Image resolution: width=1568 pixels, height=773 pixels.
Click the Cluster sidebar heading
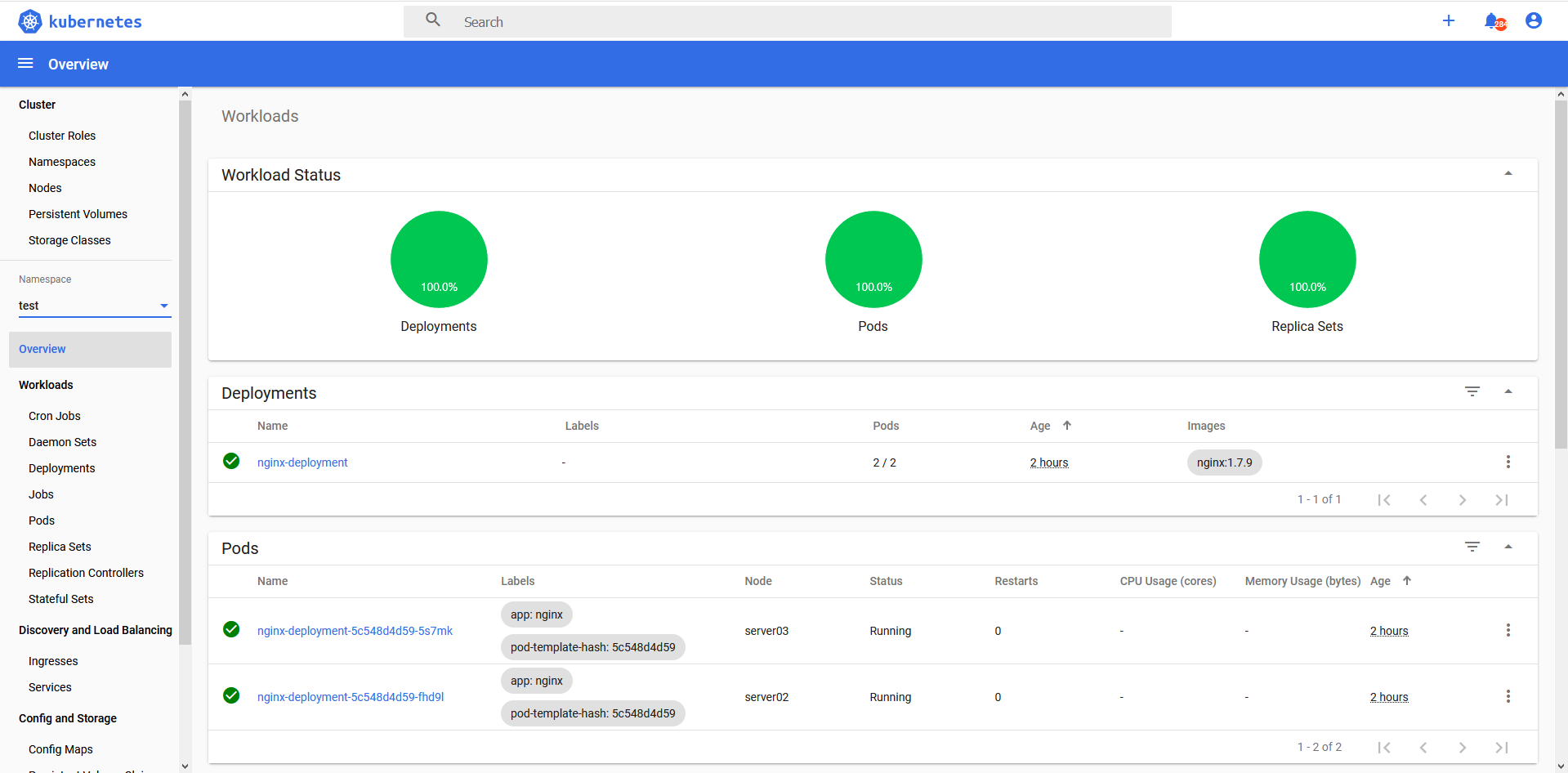coord(38,105)
